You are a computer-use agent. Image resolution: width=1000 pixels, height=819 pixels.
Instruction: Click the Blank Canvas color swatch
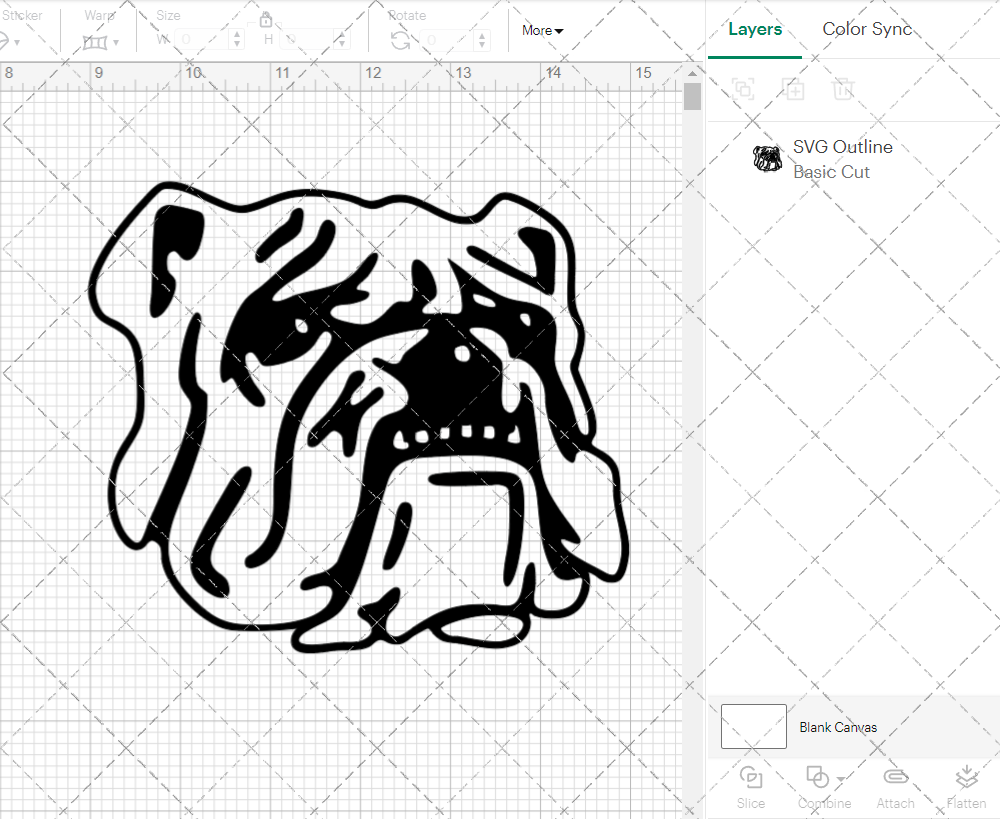tap(753, 727)
